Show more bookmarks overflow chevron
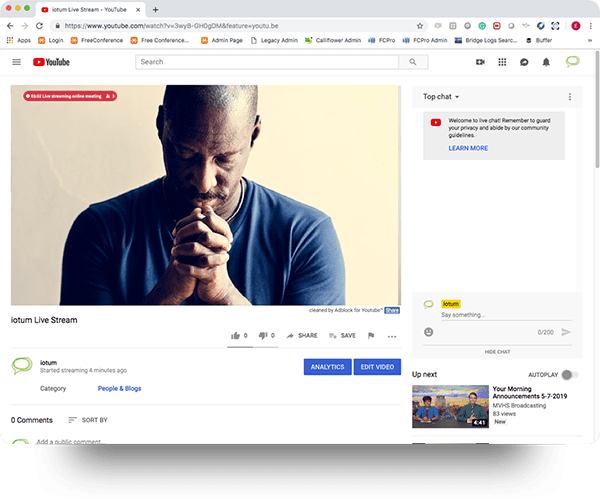This screenshot has height=499, width=600. click(x=590, y=40)
